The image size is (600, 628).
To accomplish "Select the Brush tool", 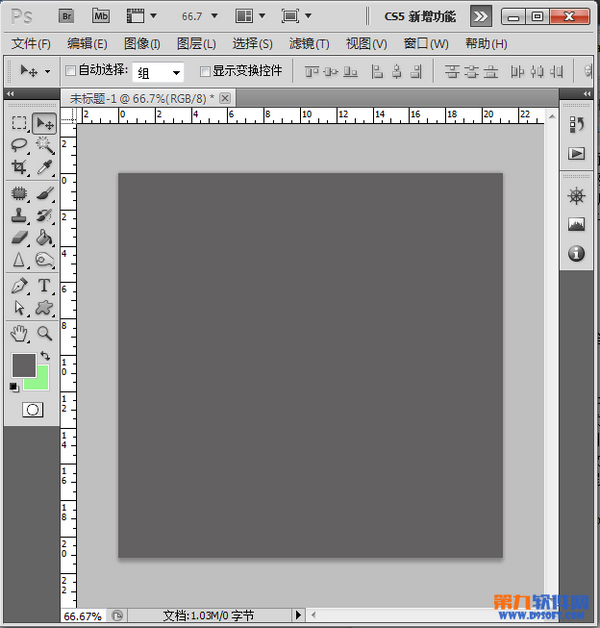I will coord(44,193).
